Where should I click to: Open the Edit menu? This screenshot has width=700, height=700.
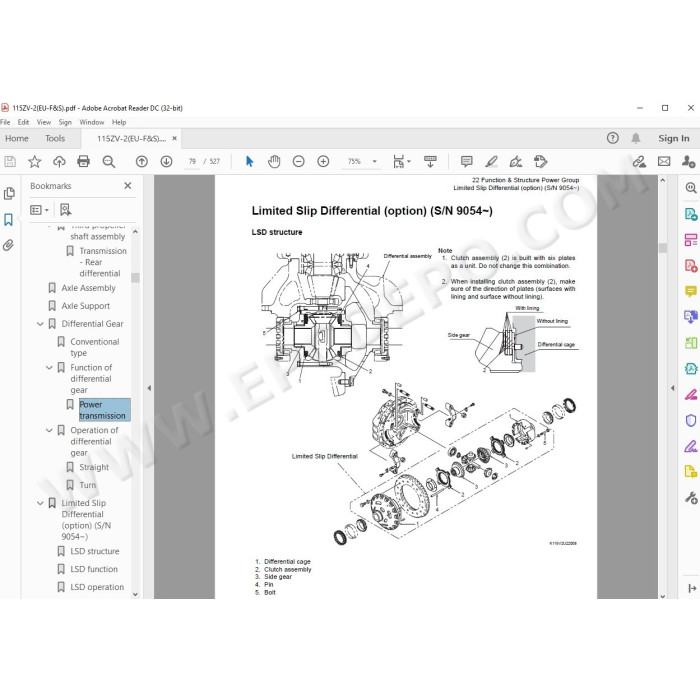(x=23, y=122)
